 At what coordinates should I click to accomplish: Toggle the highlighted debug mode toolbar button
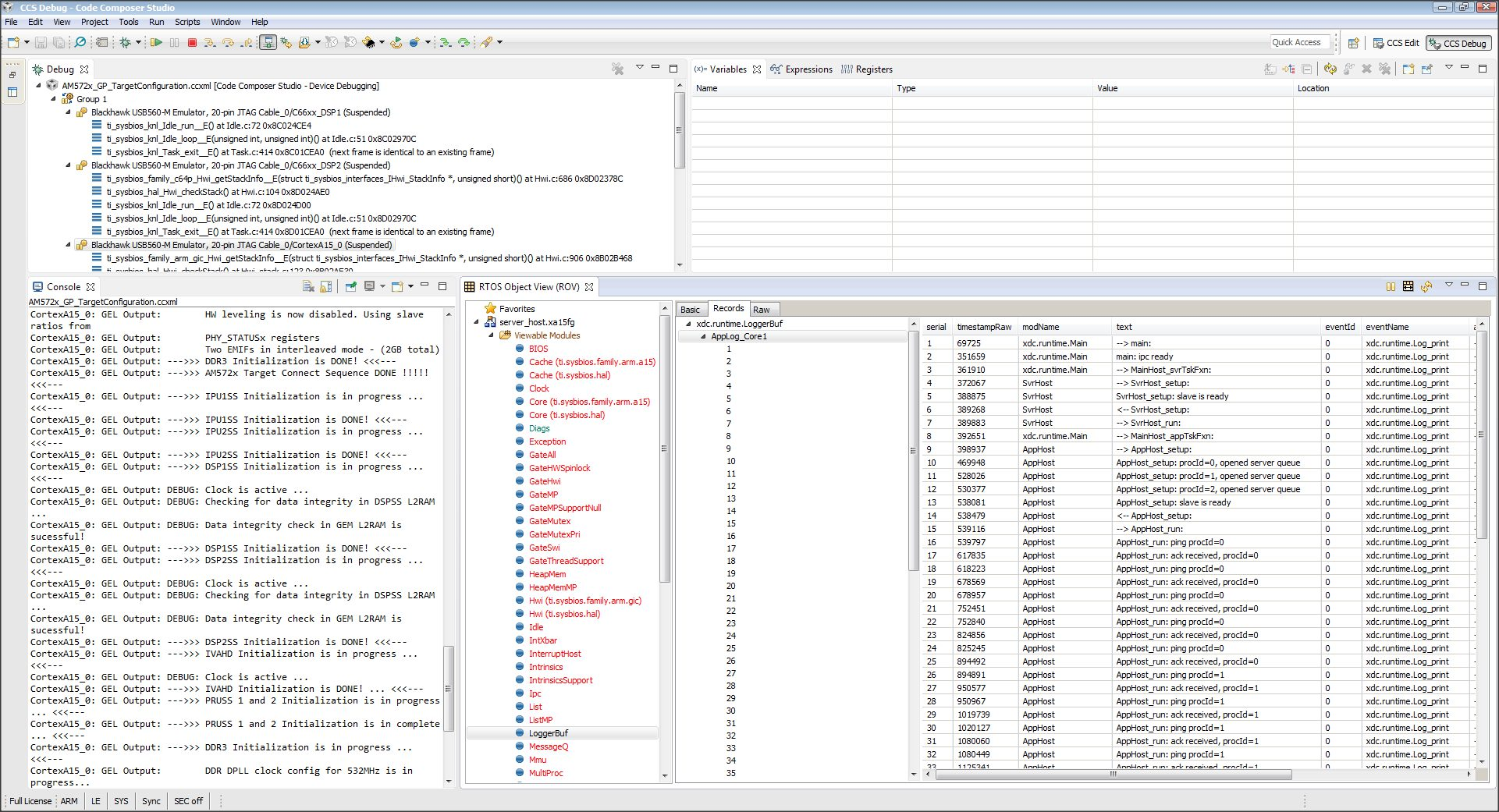click(x=268, y=43)
